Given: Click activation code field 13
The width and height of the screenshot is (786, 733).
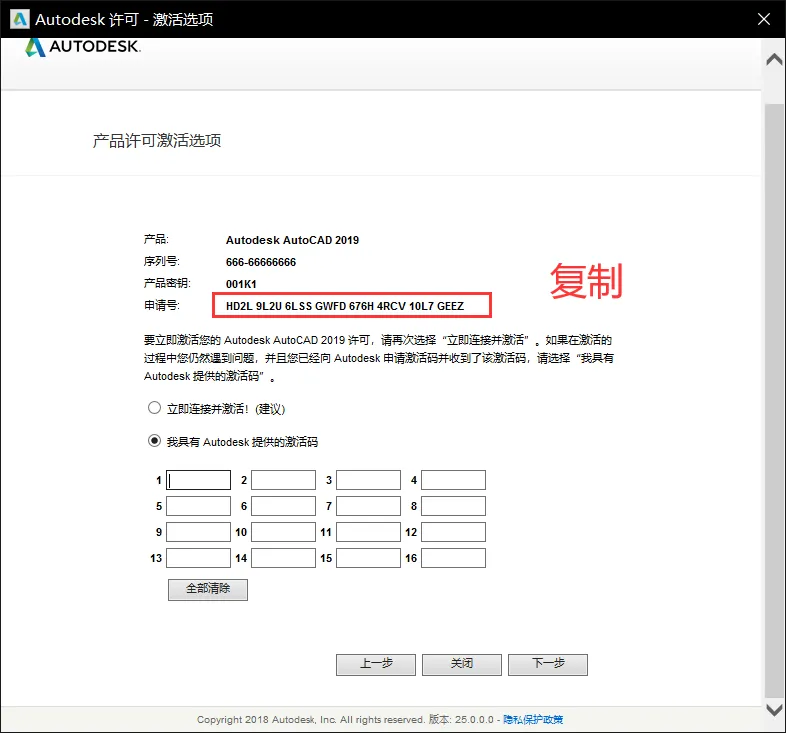Looking at the screenshot, I should tap(199, 558).
